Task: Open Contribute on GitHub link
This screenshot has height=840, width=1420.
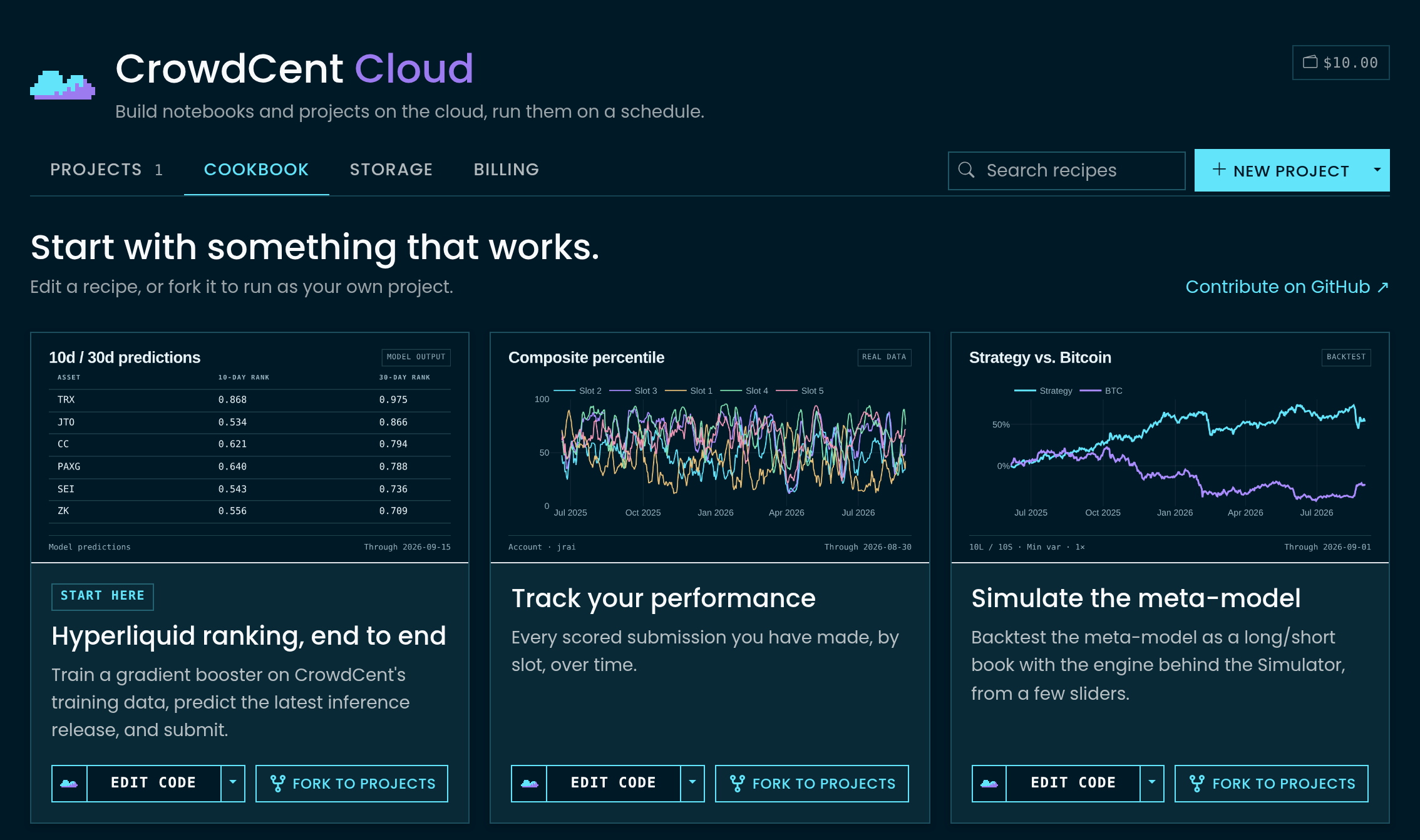Action: (1287, 287)
